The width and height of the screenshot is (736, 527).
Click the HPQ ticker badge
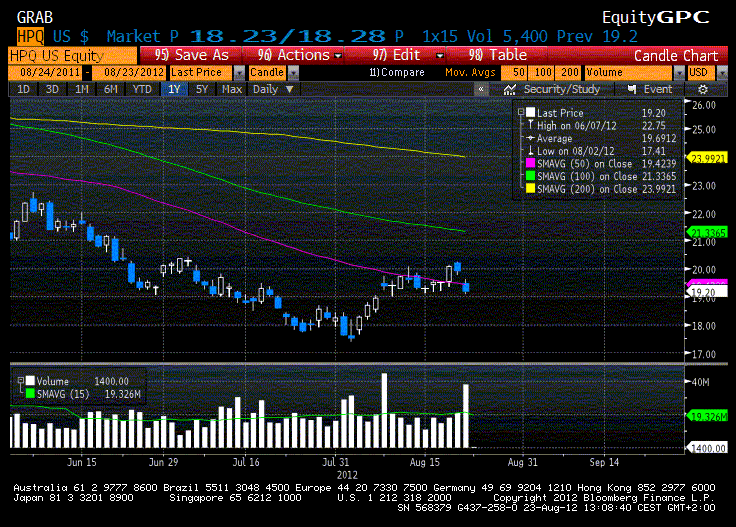pyautogui.click(x=31, y=36)
